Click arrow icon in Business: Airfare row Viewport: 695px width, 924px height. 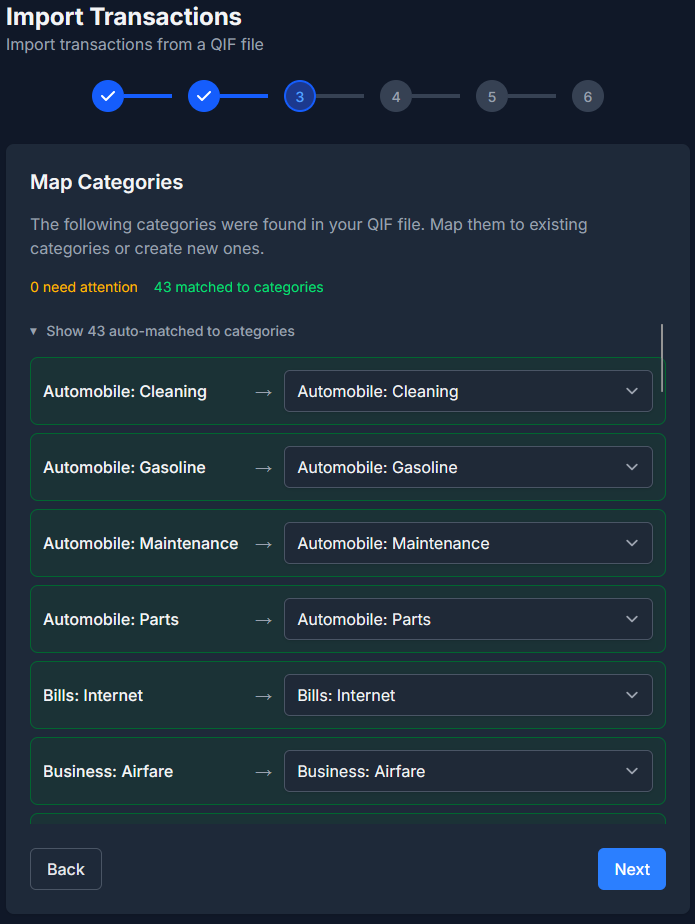pos(263,772)
